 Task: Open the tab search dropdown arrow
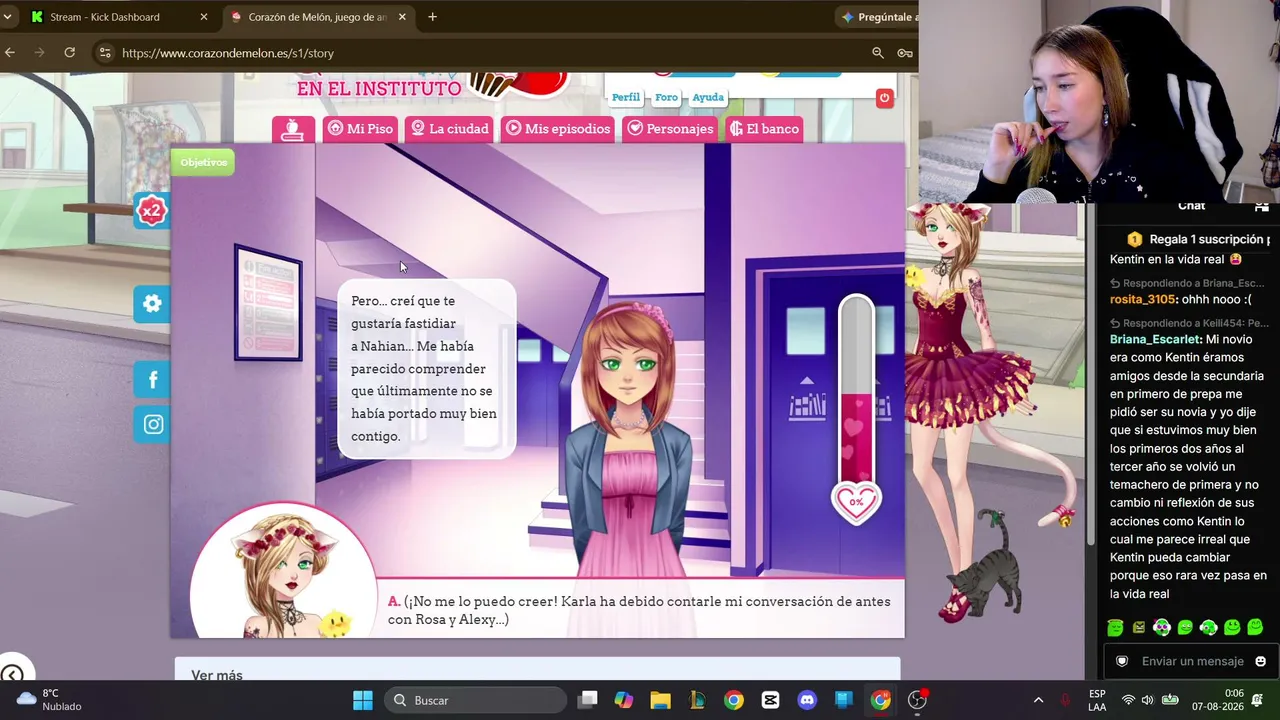point(7,17)
